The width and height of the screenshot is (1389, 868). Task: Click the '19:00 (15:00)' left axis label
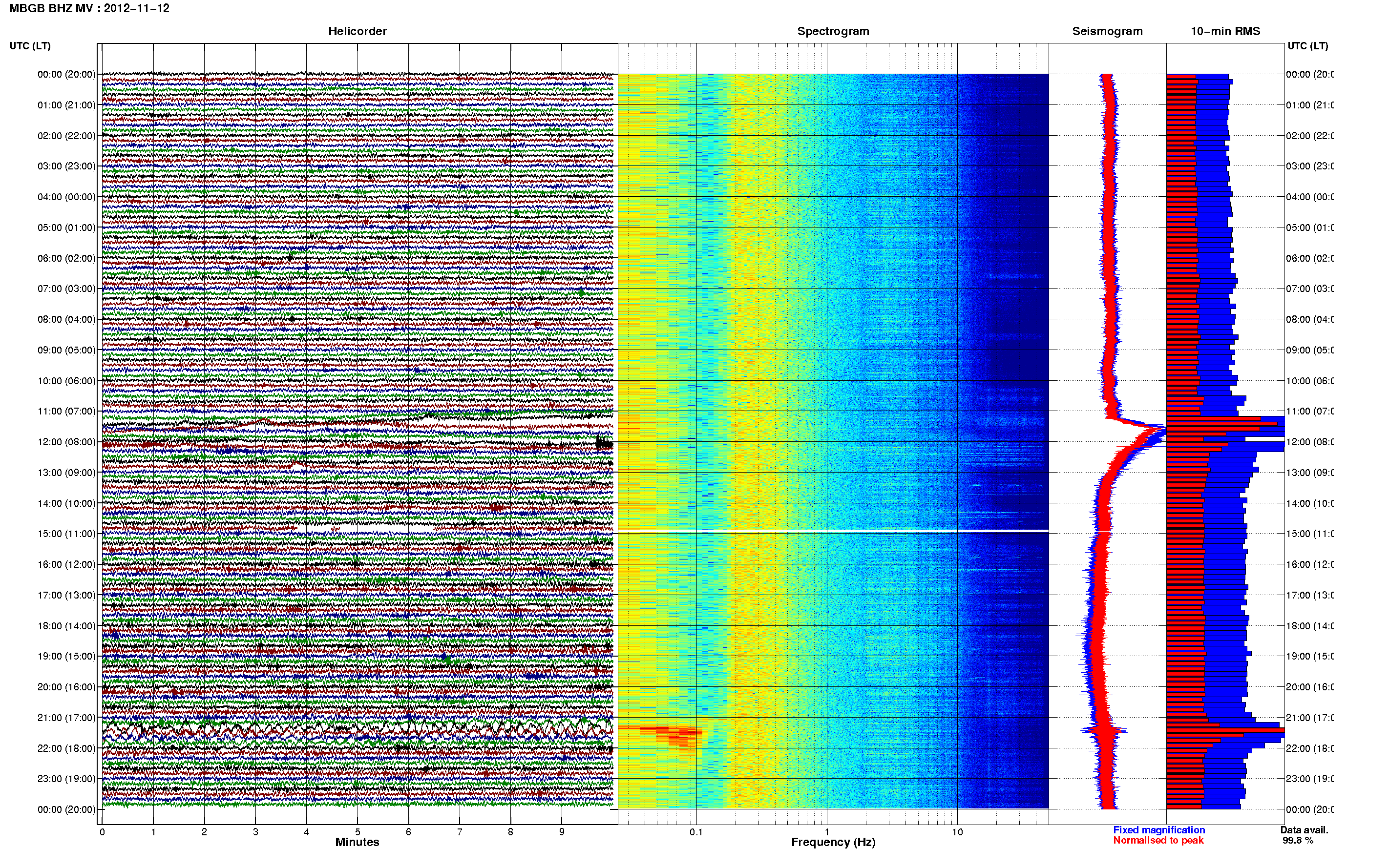(66, 656)
